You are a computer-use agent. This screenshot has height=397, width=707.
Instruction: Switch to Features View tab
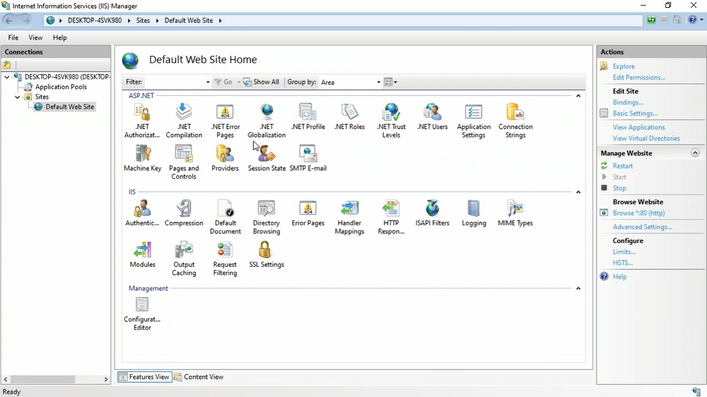pyautogui.click(x=145, y=377)
